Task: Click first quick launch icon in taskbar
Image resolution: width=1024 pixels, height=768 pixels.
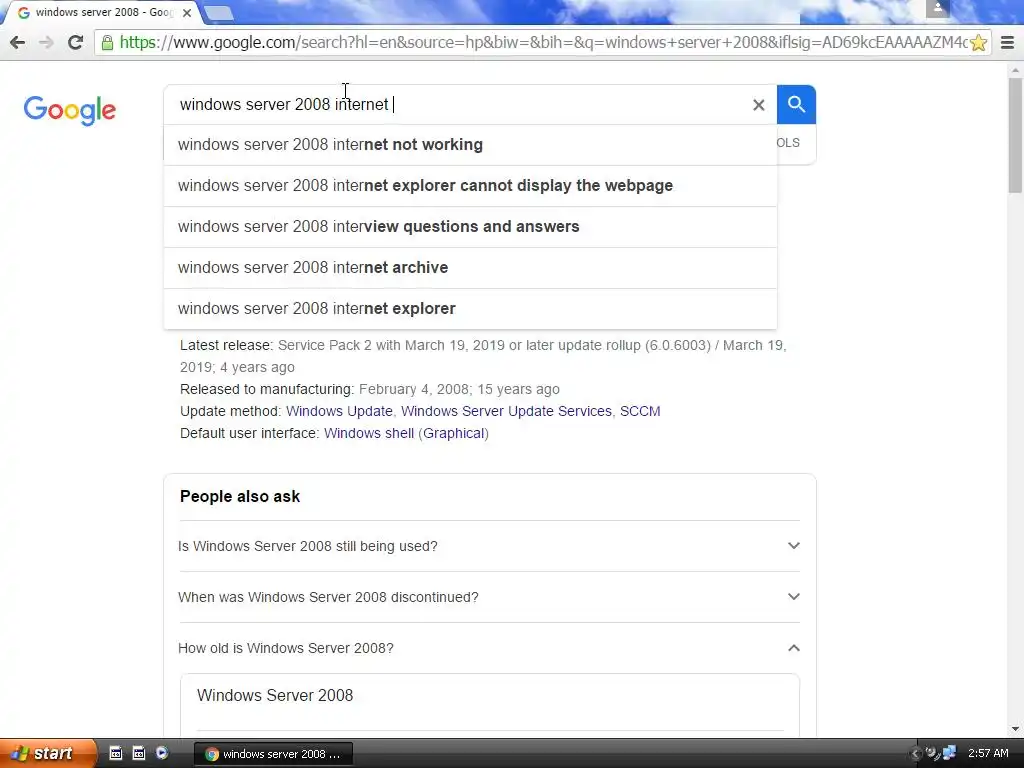Action: 116,753
